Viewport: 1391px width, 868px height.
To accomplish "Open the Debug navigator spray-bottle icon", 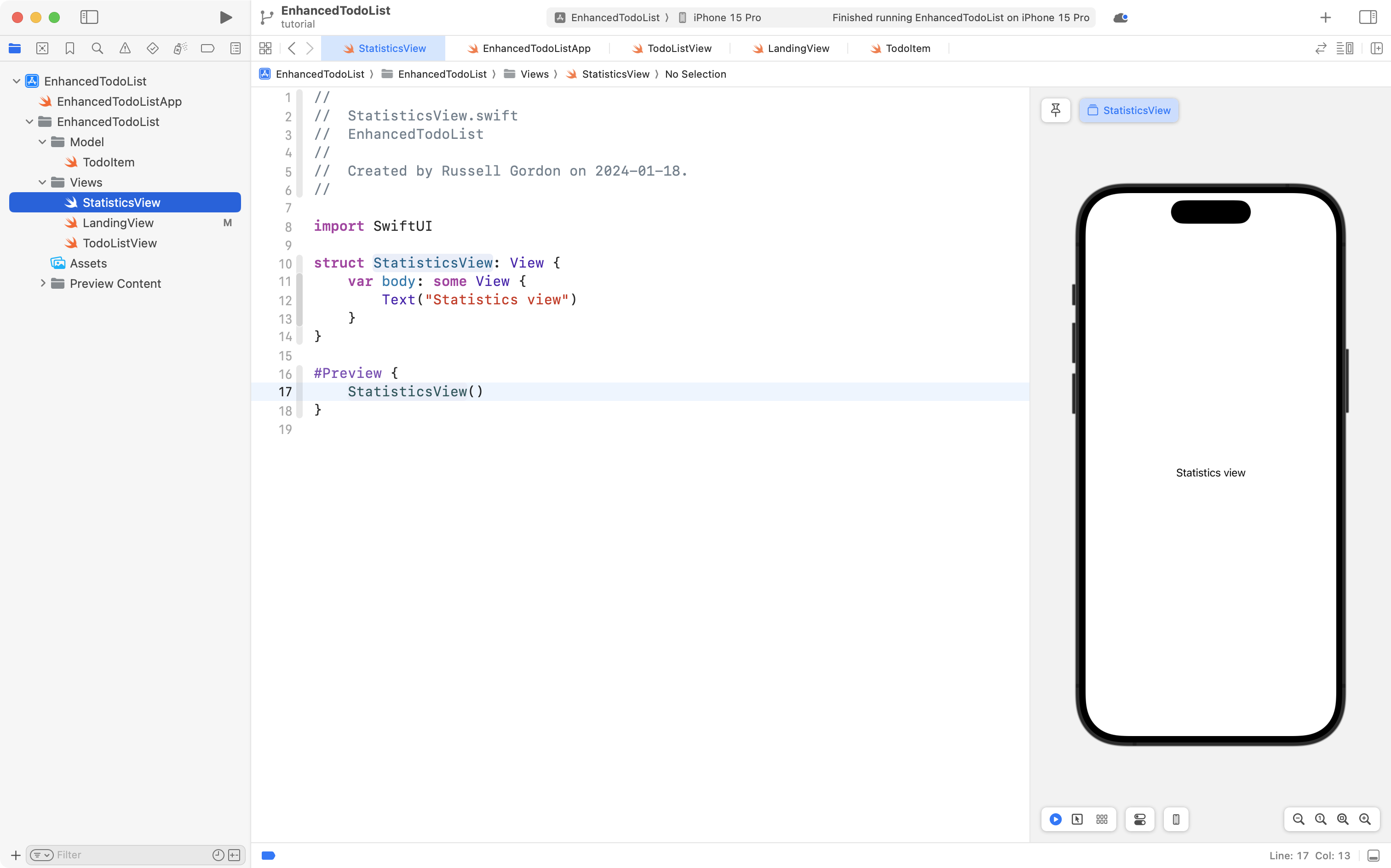I will point(180,48).
